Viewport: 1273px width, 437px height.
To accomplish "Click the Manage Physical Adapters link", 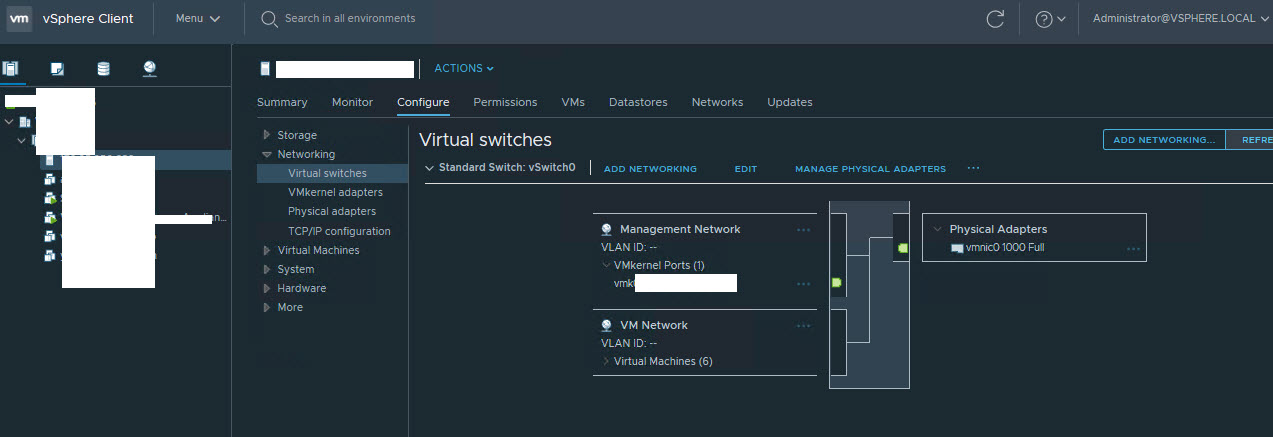I will (x=870, y=169).
